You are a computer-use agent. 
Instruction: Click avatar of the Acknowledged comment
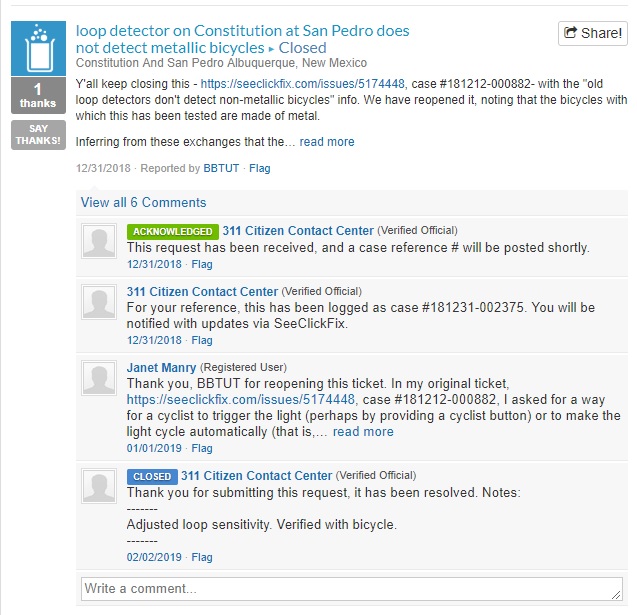(x=99, y=242)
